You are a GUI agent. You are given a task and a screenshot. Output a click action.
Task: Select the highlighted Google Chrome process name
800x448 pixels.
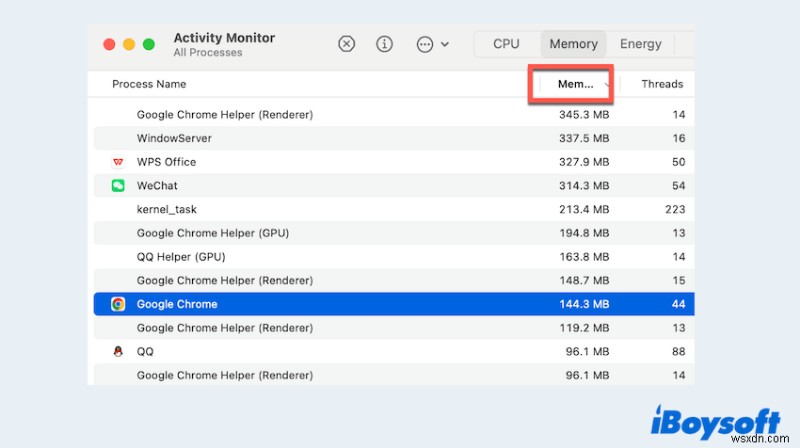(x=177, y=304)
